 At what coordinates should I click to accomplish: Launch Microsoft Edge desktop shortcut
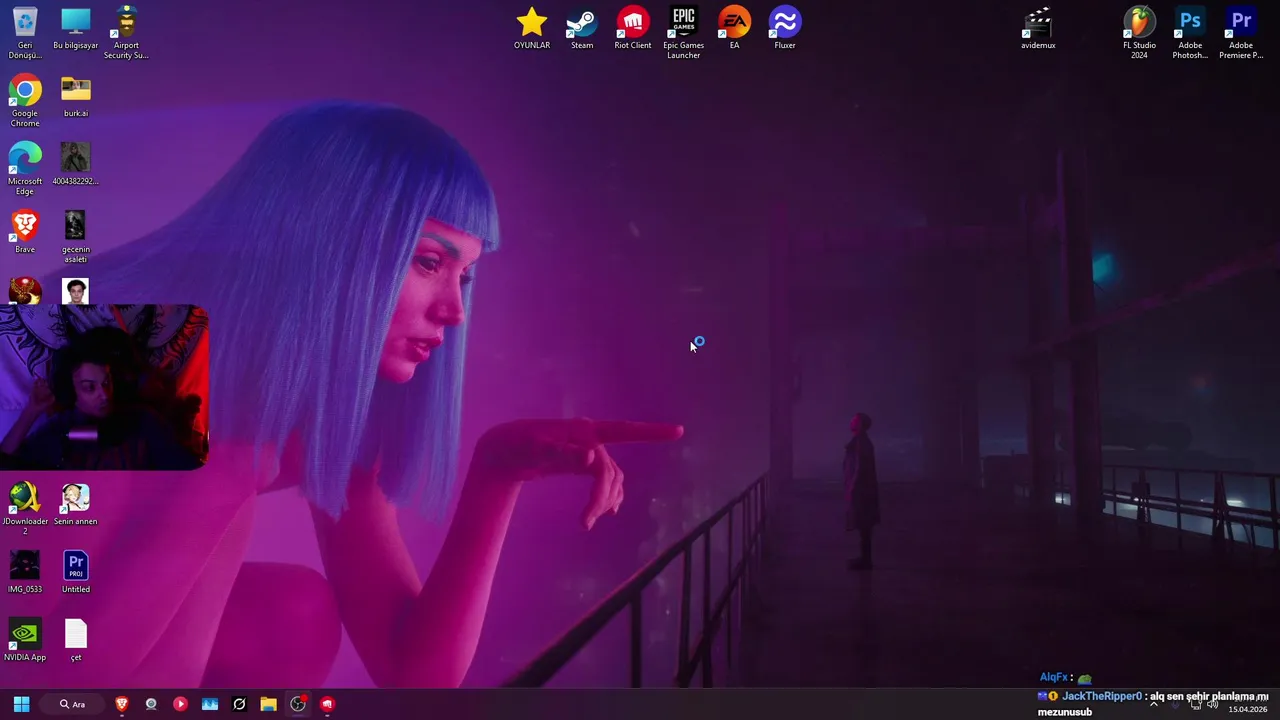coord(25,168)
